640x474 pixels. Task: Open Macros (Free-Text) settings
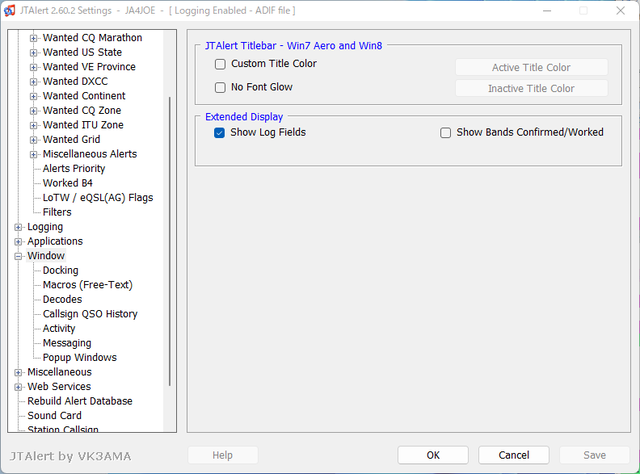pos(88,285)
